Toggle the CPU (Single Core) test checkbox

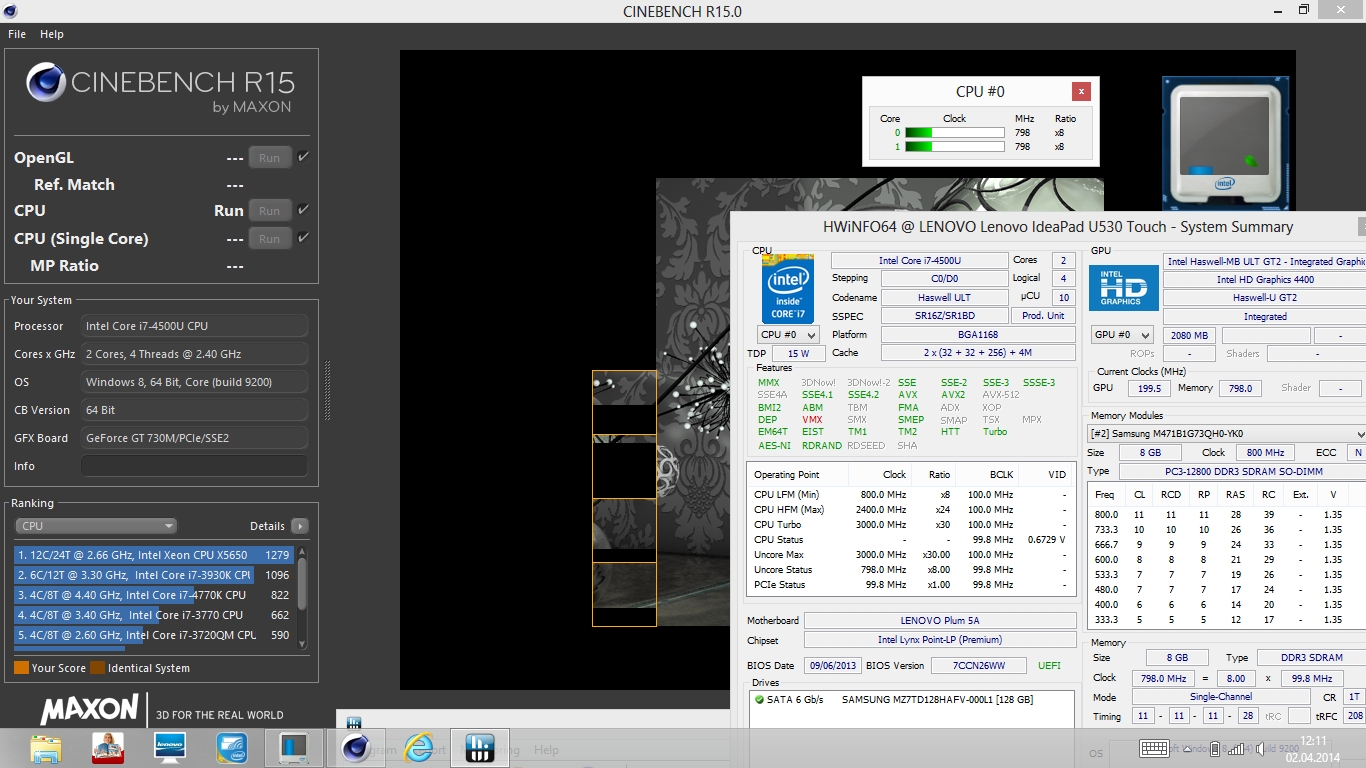point(303,238)
